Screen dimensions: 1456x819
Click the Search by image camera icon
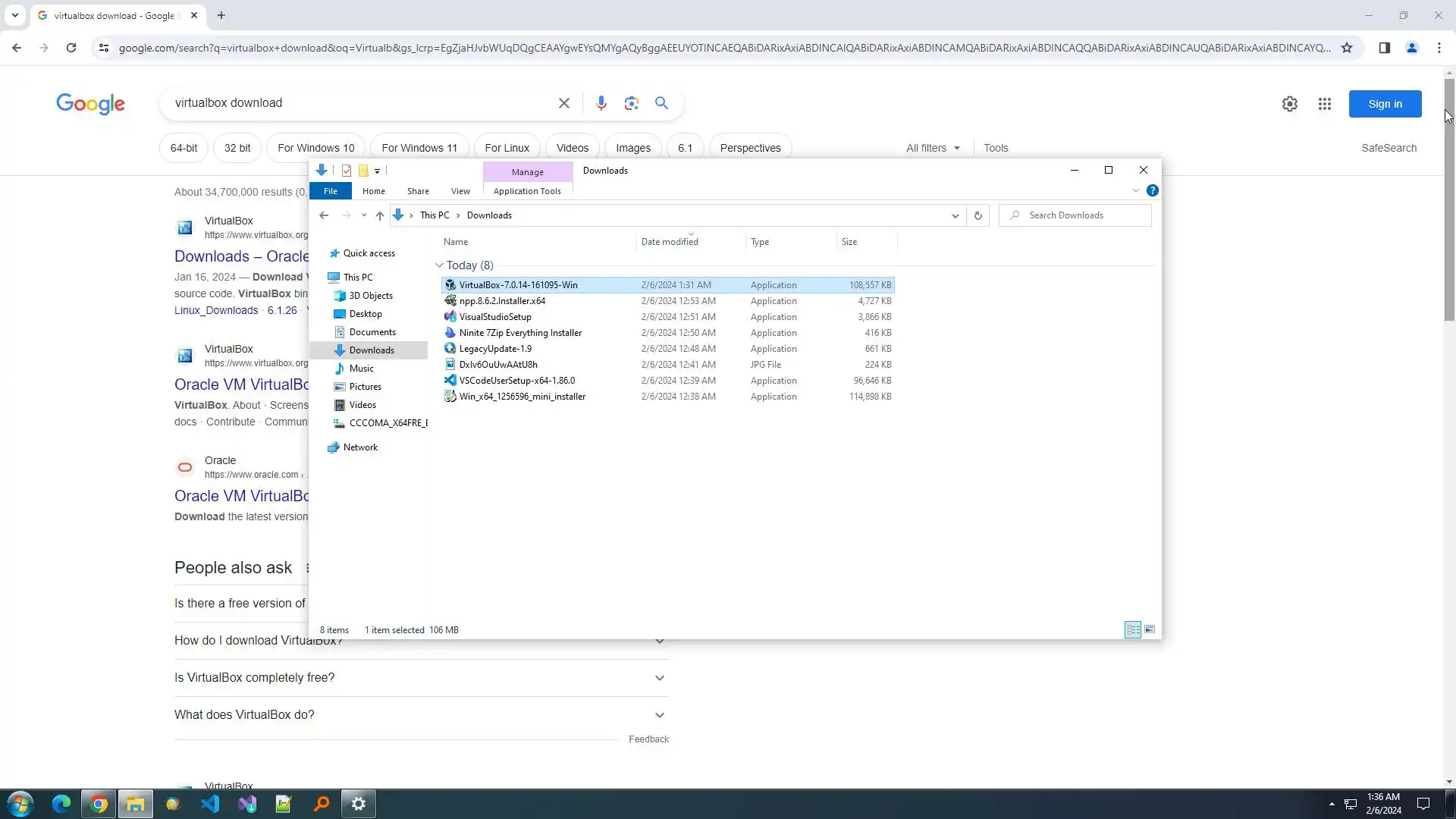(x=631, y=103)
